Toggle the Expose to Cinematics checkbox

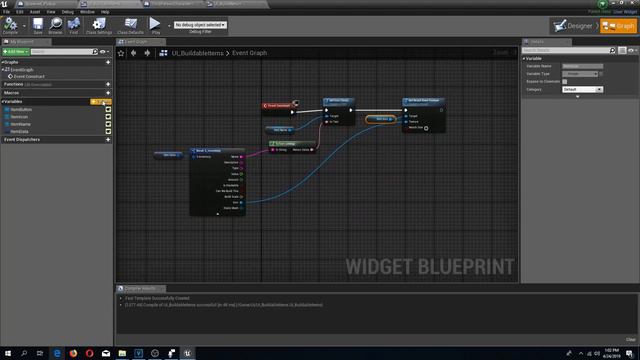pyautogui.click(x=564, y=82)
